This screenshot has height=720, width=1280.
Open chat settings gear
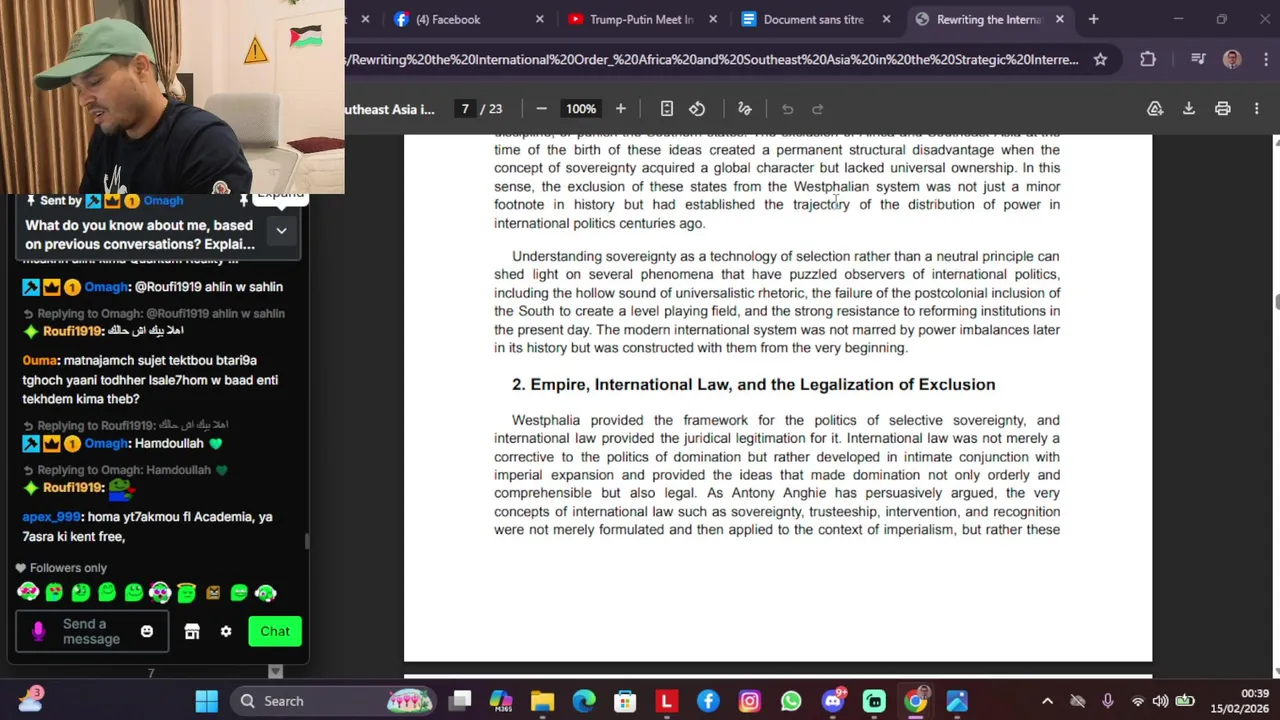pyautogui.click(x=226, y=631)
